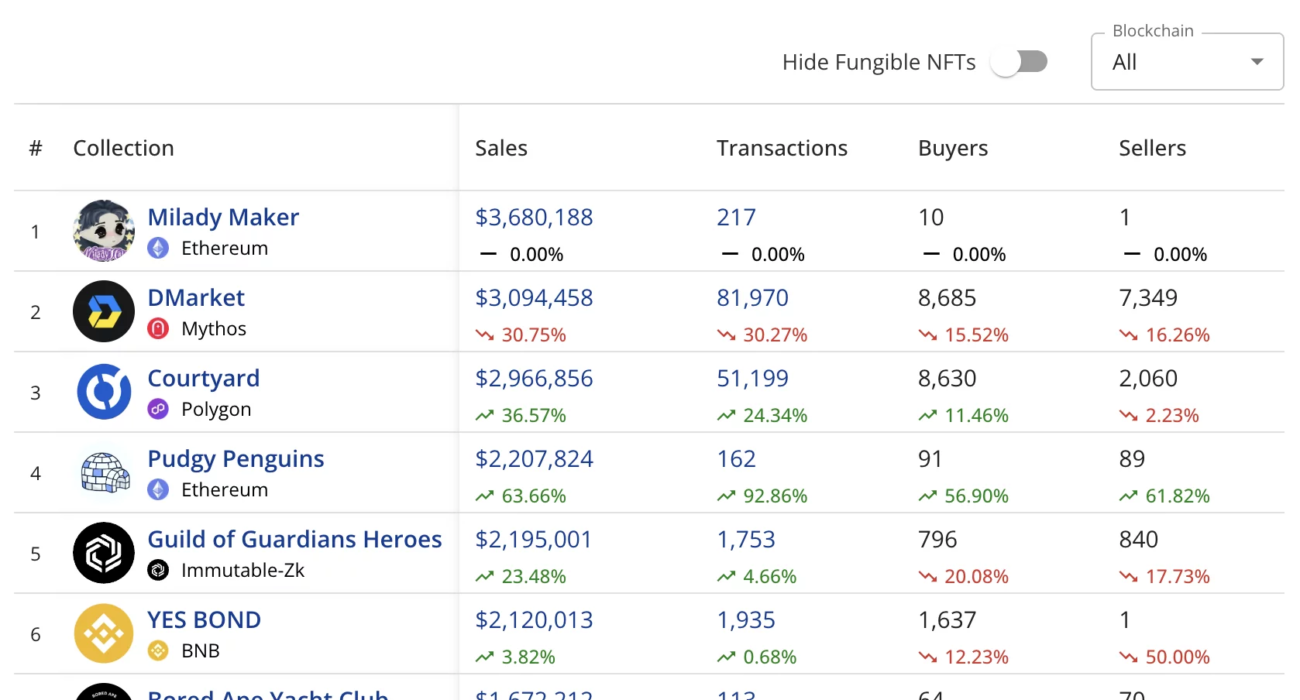Click the Pudgy Penguins igloo icon
This screenshot has height=700, width=1300.
(104, 473)
